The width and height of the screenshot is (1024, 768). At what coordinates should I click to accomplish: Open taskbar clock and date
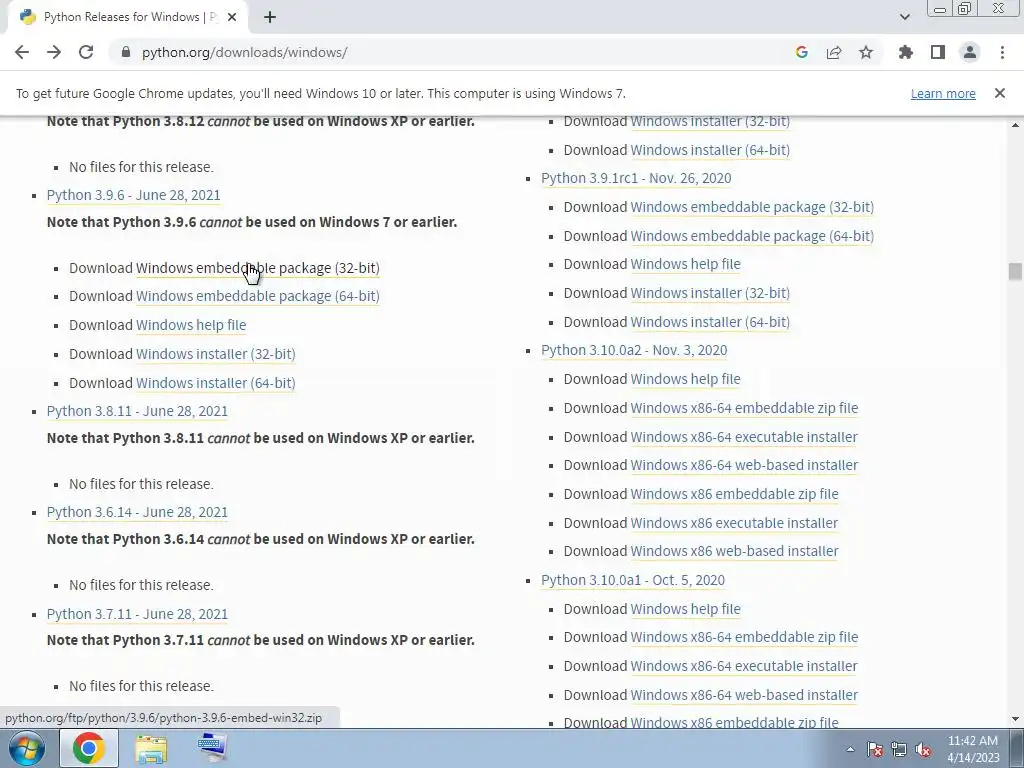point(973,749)
